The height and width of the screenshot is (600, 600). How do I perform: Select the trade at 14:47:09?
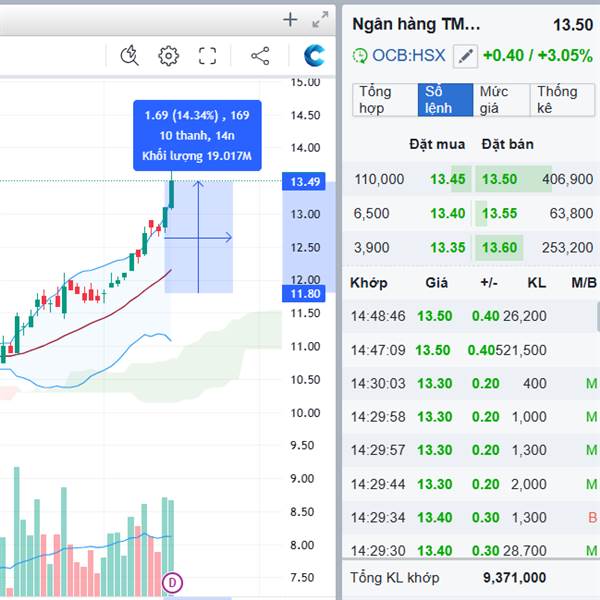pyautogui.click(x=471, y=350)
